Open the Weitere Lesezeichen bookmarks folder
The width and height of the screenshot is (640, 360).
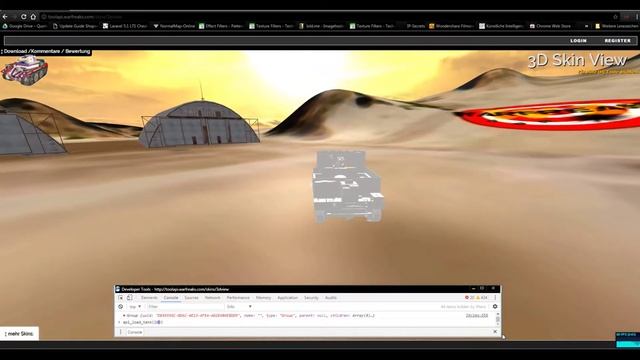(x=617, y=26)
